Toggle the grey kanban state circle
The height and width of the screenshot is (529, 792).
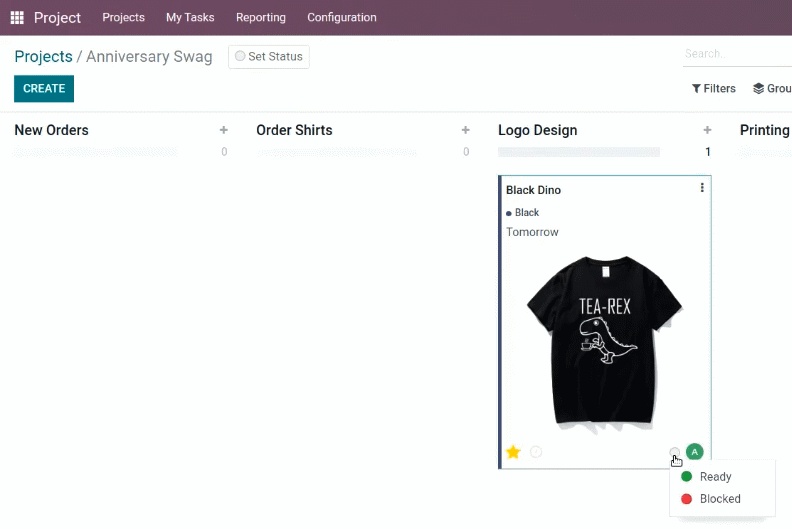click(675, 452)
